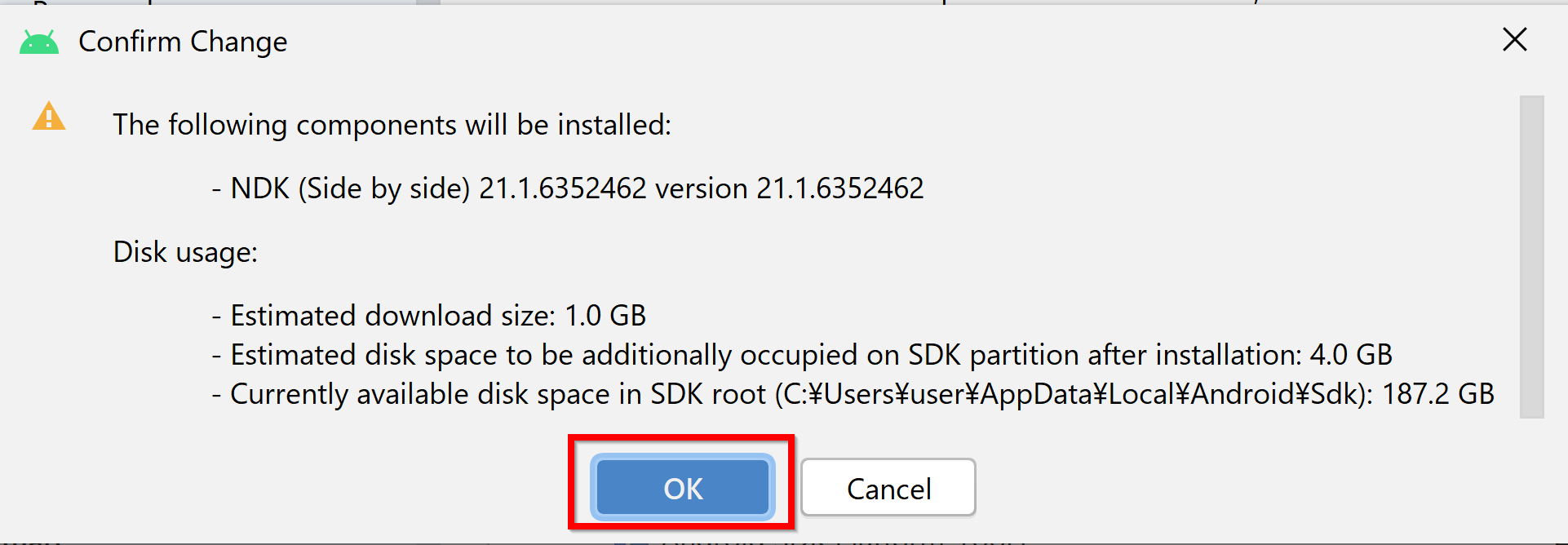
Task: Click the Android logo in title bar
Action: [39, 42]
